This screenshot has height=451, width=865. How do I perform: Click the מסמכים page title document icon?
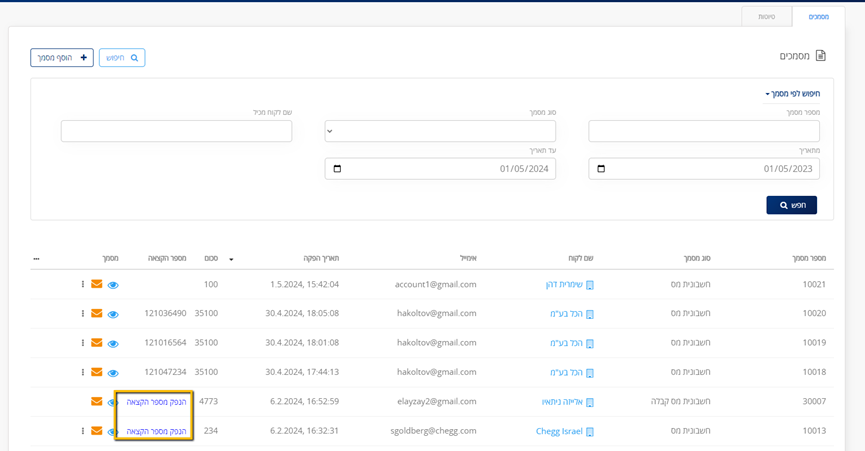coord(821,56)
